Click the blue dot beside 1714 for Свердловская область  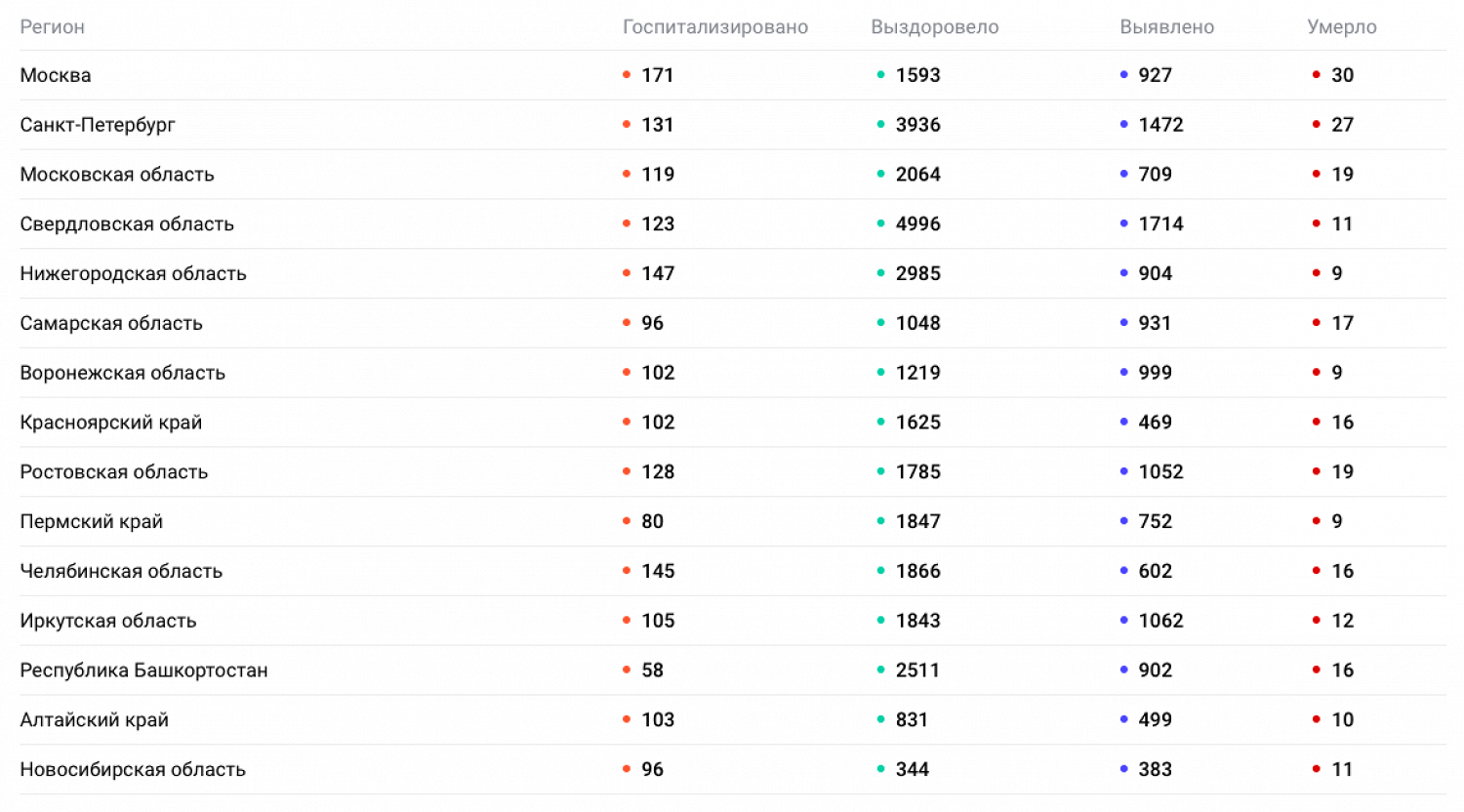[x=1123, y=223]
